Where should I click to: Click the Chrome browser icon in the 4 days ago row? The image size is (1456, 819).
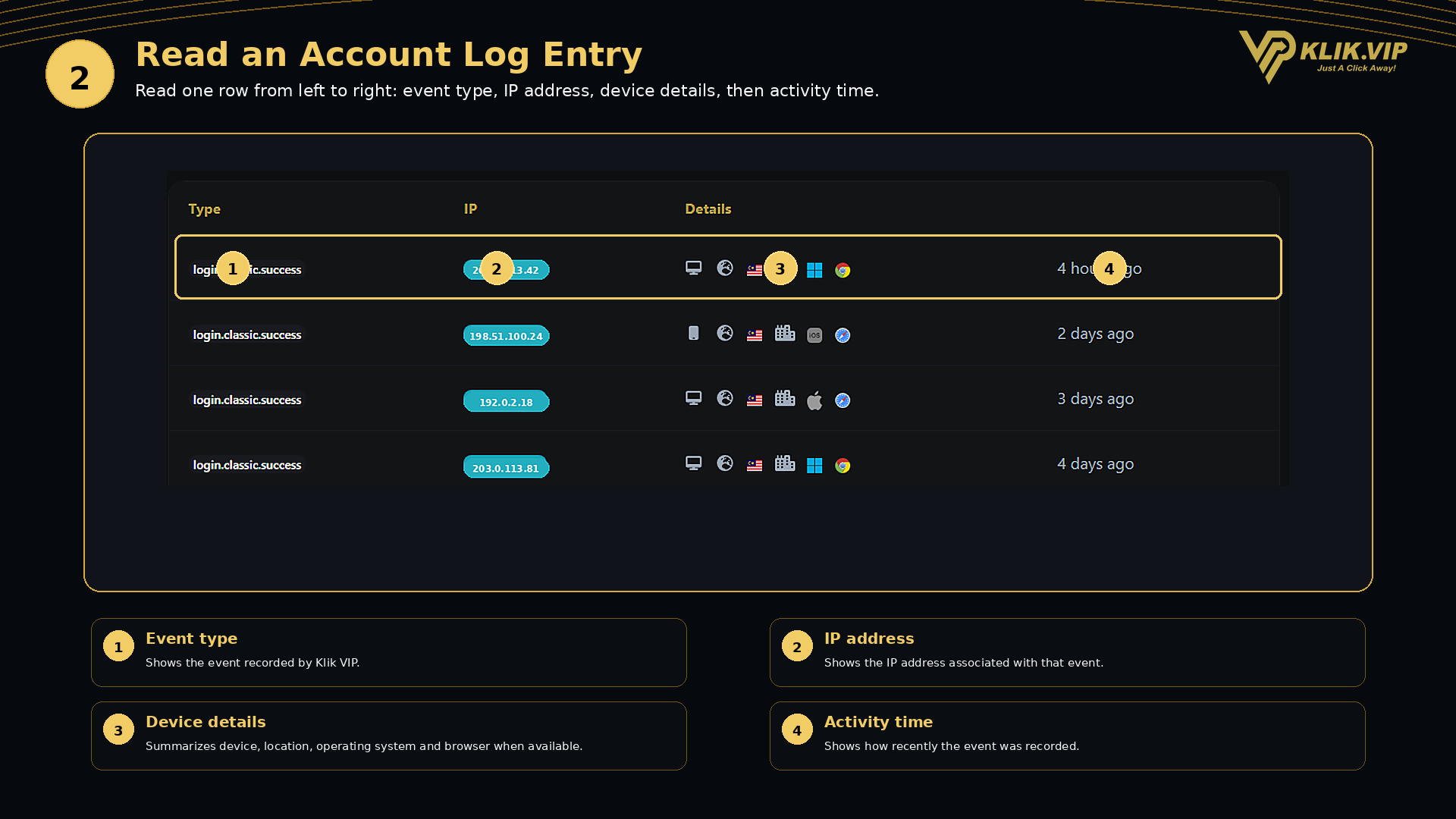[843, 466]
